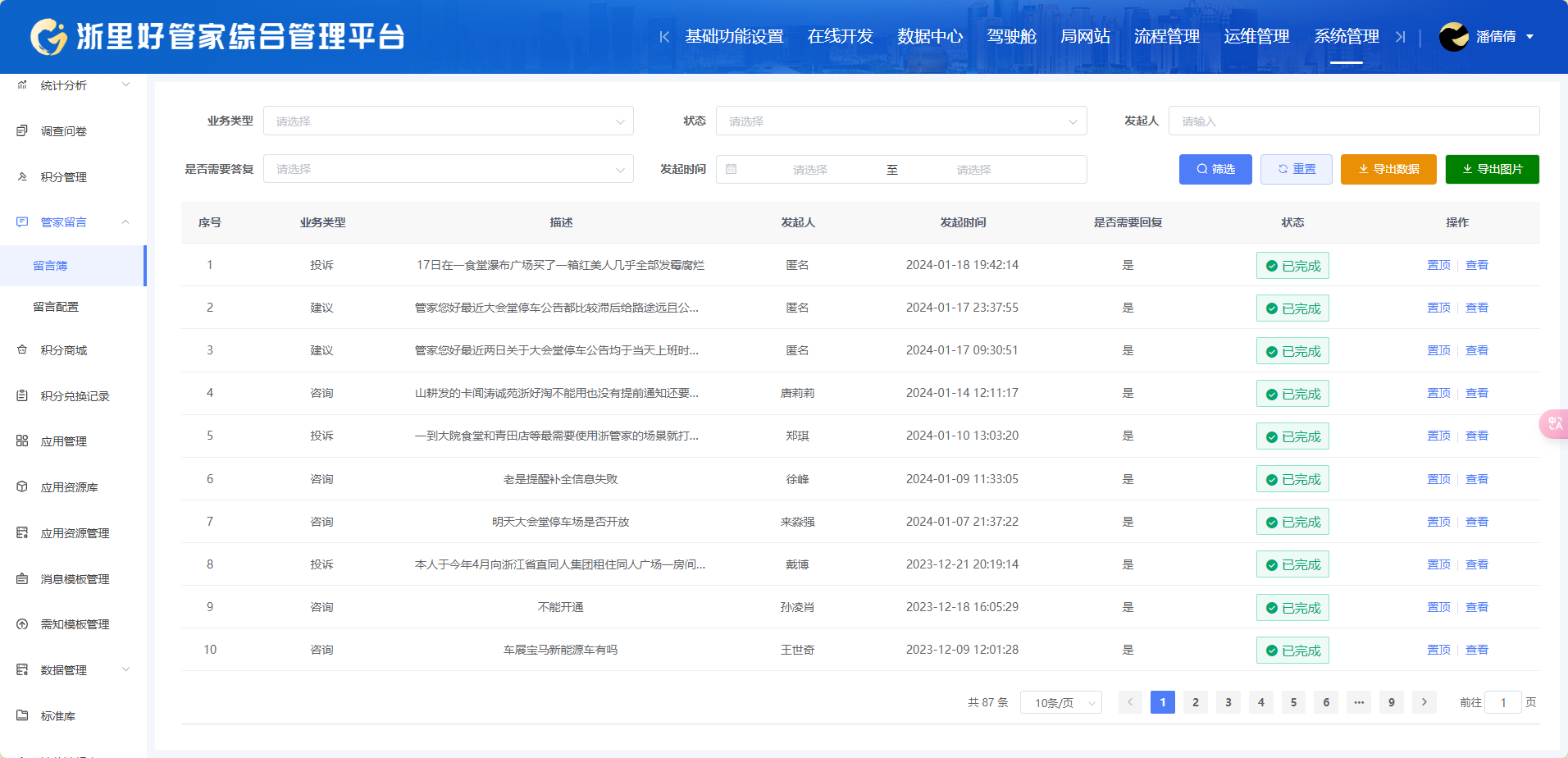
Task: Select 留言簿 in the sidebar
Action: pos(73,266)
